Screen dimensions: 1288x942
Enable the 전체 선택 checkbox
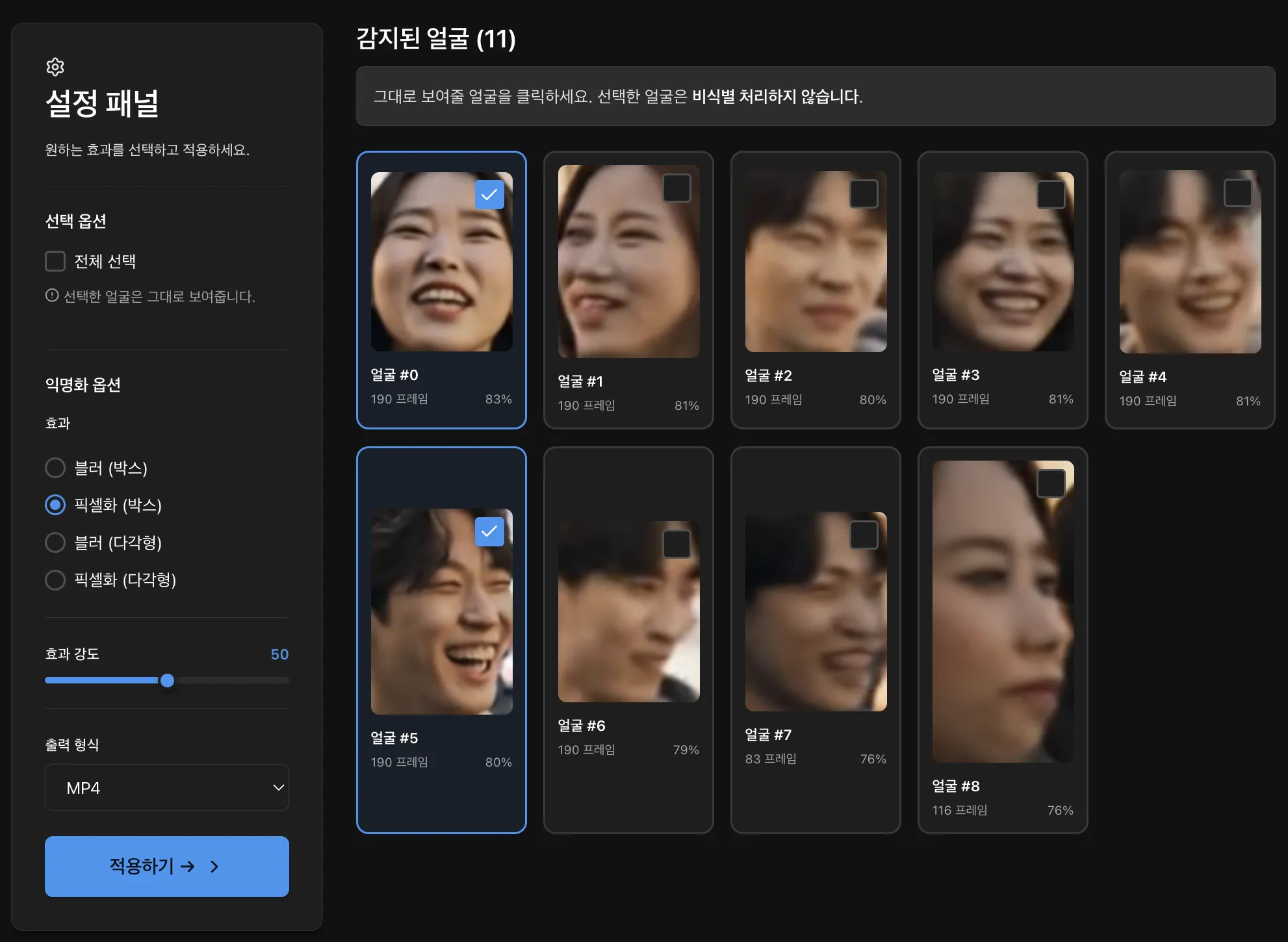(x=55, y=261)
